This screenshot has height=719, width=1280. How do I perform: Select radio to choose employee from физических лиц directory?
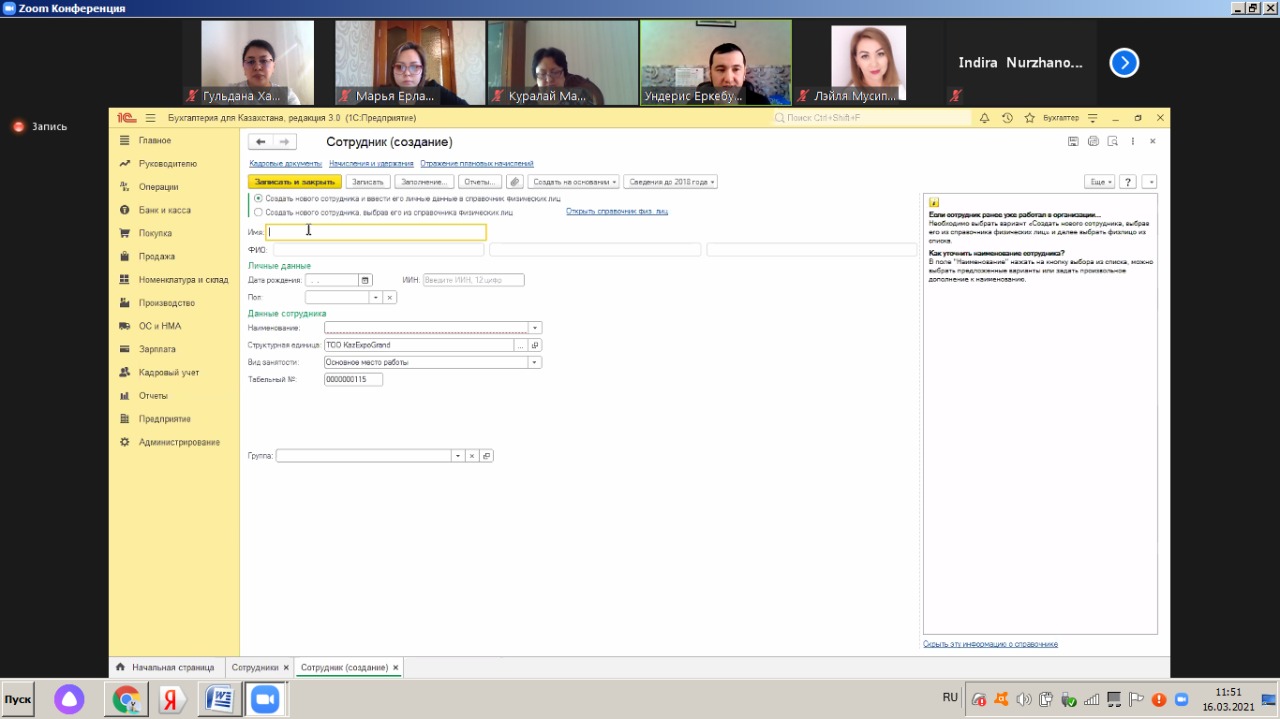click(x=259, y=212)
